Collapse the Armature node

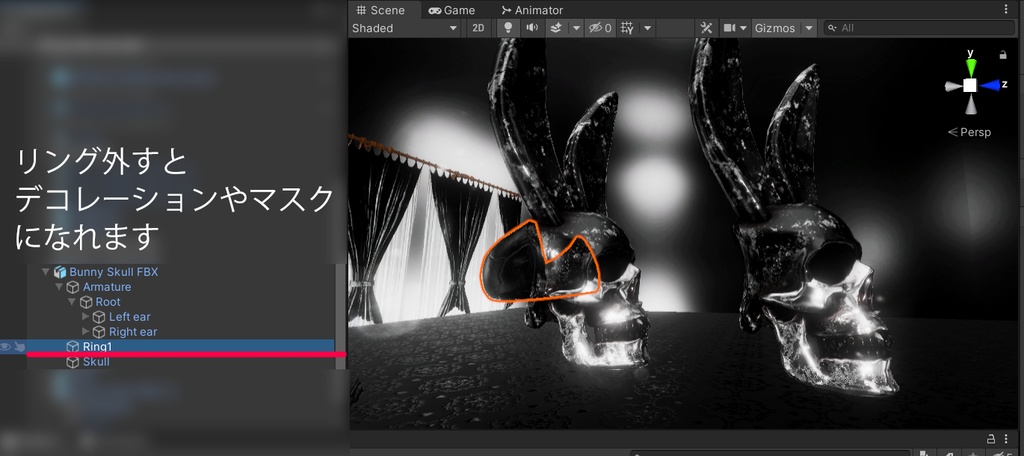pyautogui.click(x=59, y=287)
